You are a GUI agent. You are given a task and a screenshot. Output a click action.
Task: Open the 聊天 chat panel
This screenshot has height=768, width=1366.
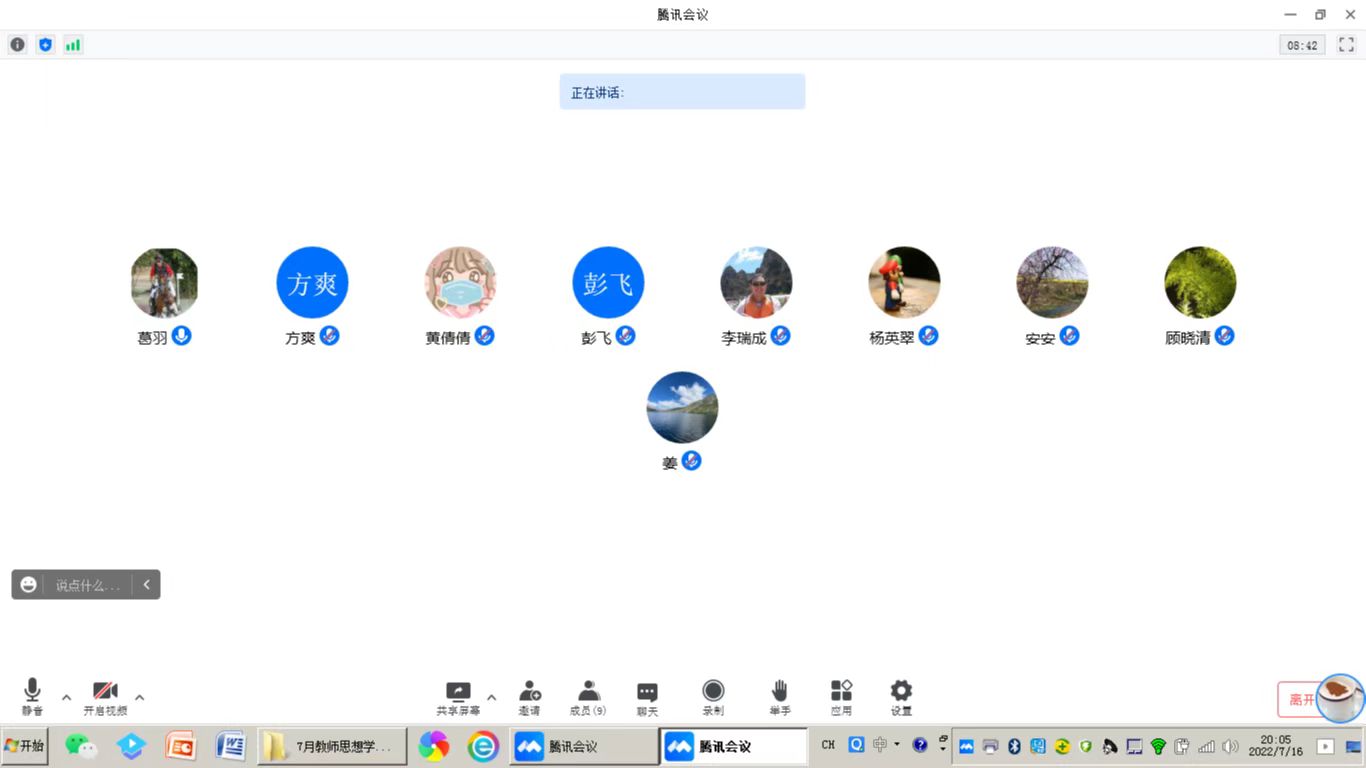pyautogui.click(x=647, y=699)
